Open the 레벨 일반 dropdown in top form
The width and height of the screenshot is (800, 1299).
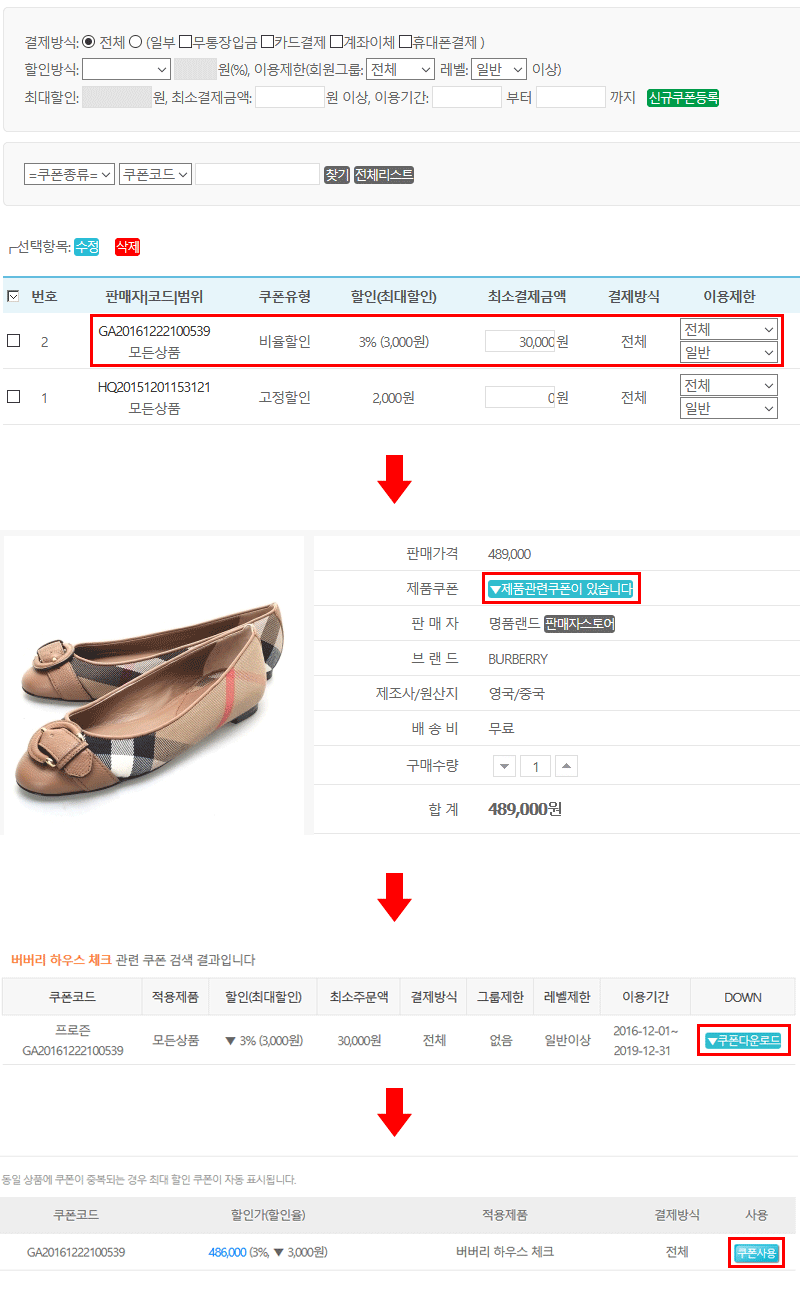click(498, 70)
